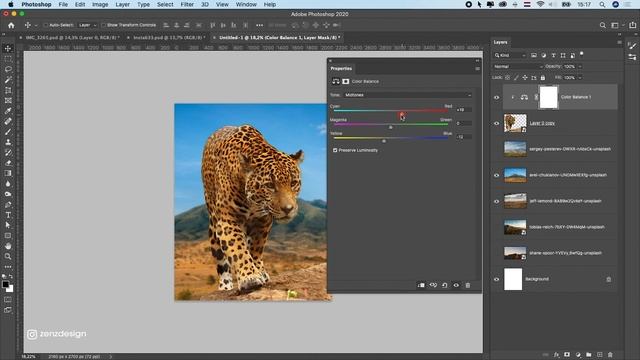Create a new group with folder icon
640x360 pixels.
pos(589,355)
